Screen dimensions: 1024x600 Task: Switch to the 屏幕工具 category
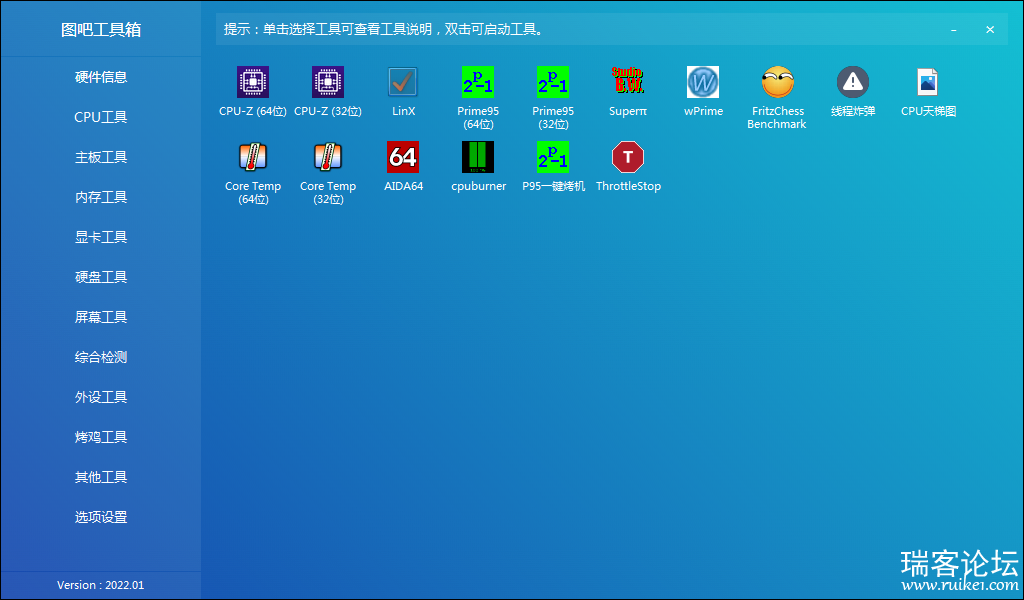coord(101,317)
